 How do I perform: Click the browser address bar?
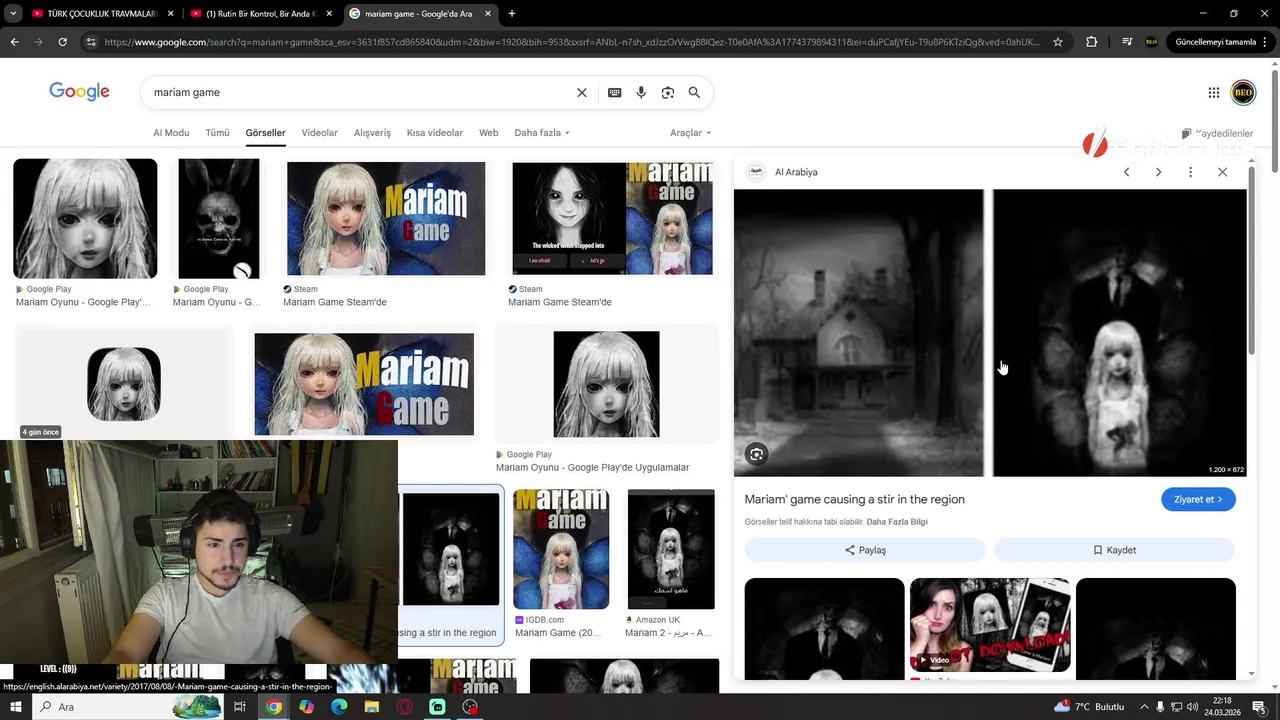[570, 42]
